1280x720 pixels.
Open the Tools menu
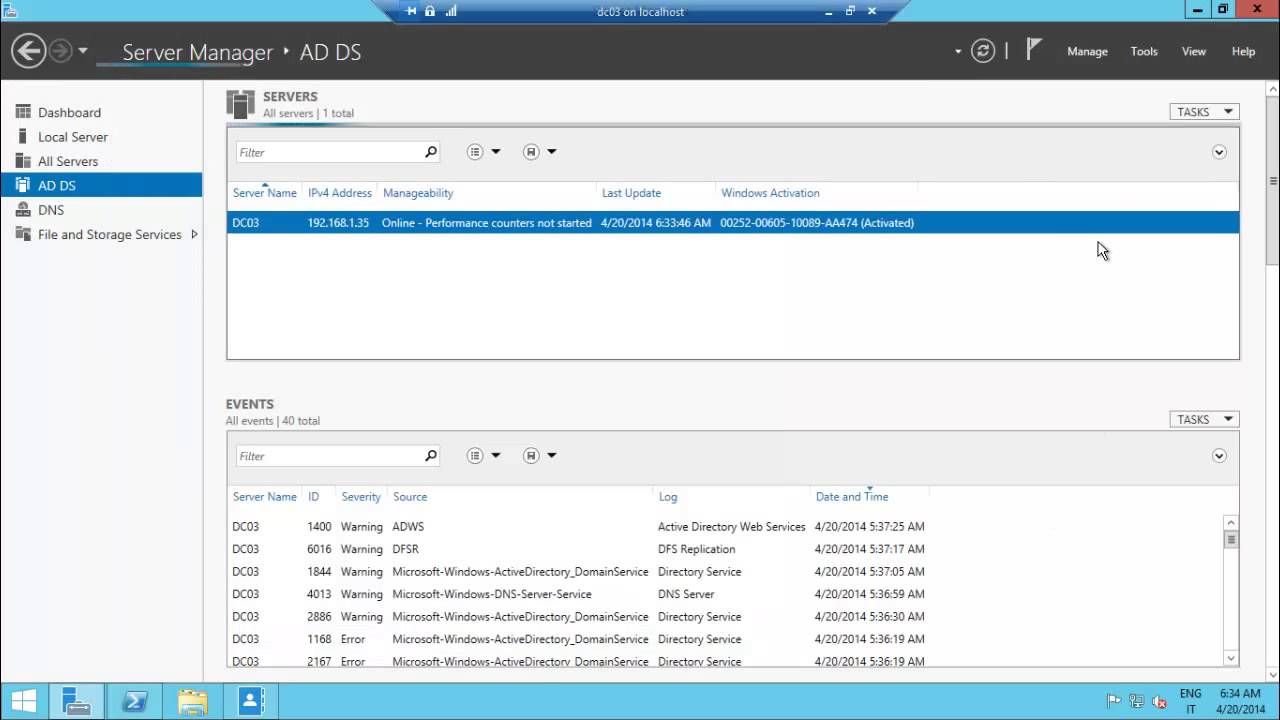coord(1144,51)
